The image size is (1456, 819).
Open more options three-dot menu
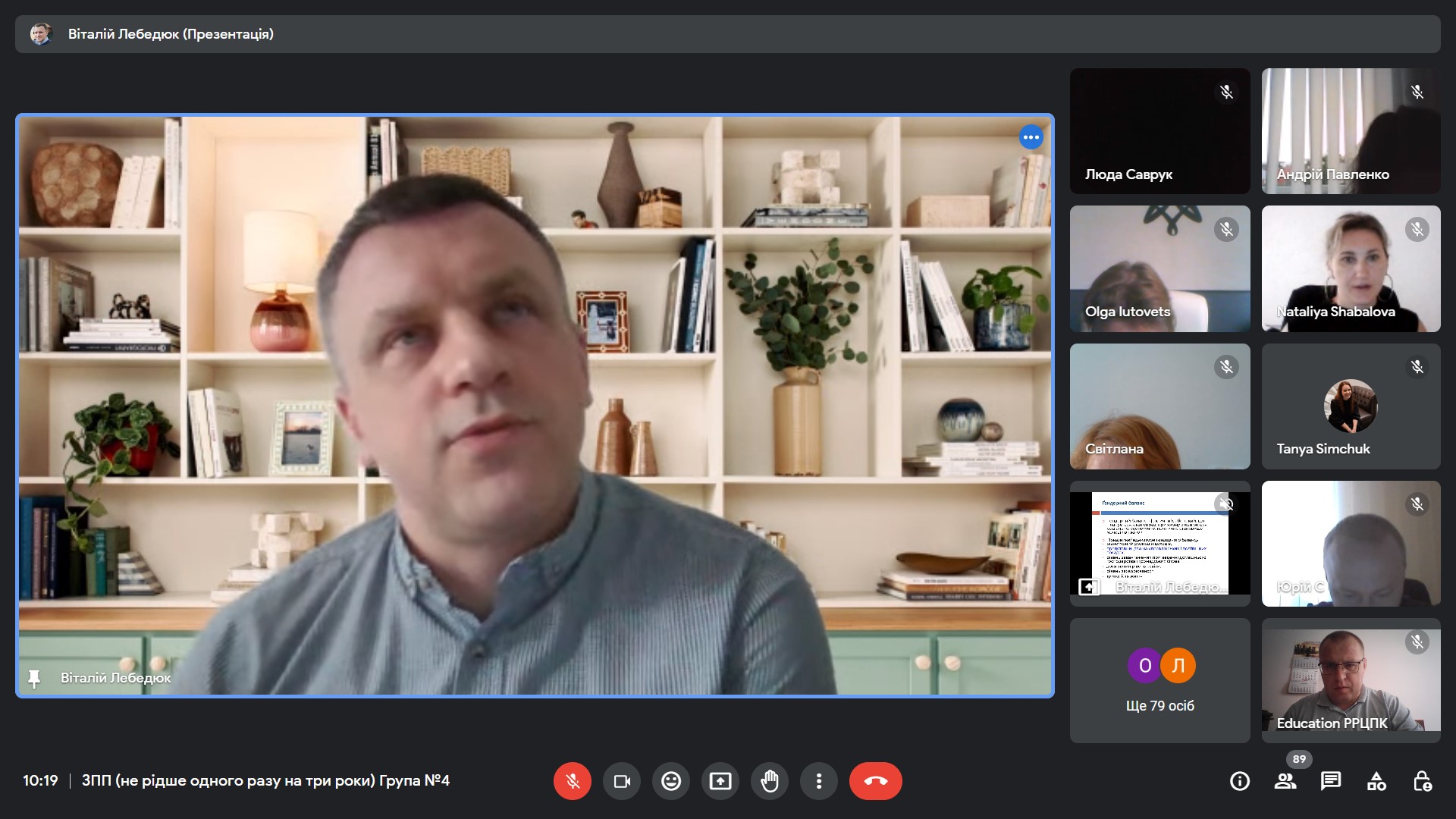pyautogui.click(x=819, y=780)
